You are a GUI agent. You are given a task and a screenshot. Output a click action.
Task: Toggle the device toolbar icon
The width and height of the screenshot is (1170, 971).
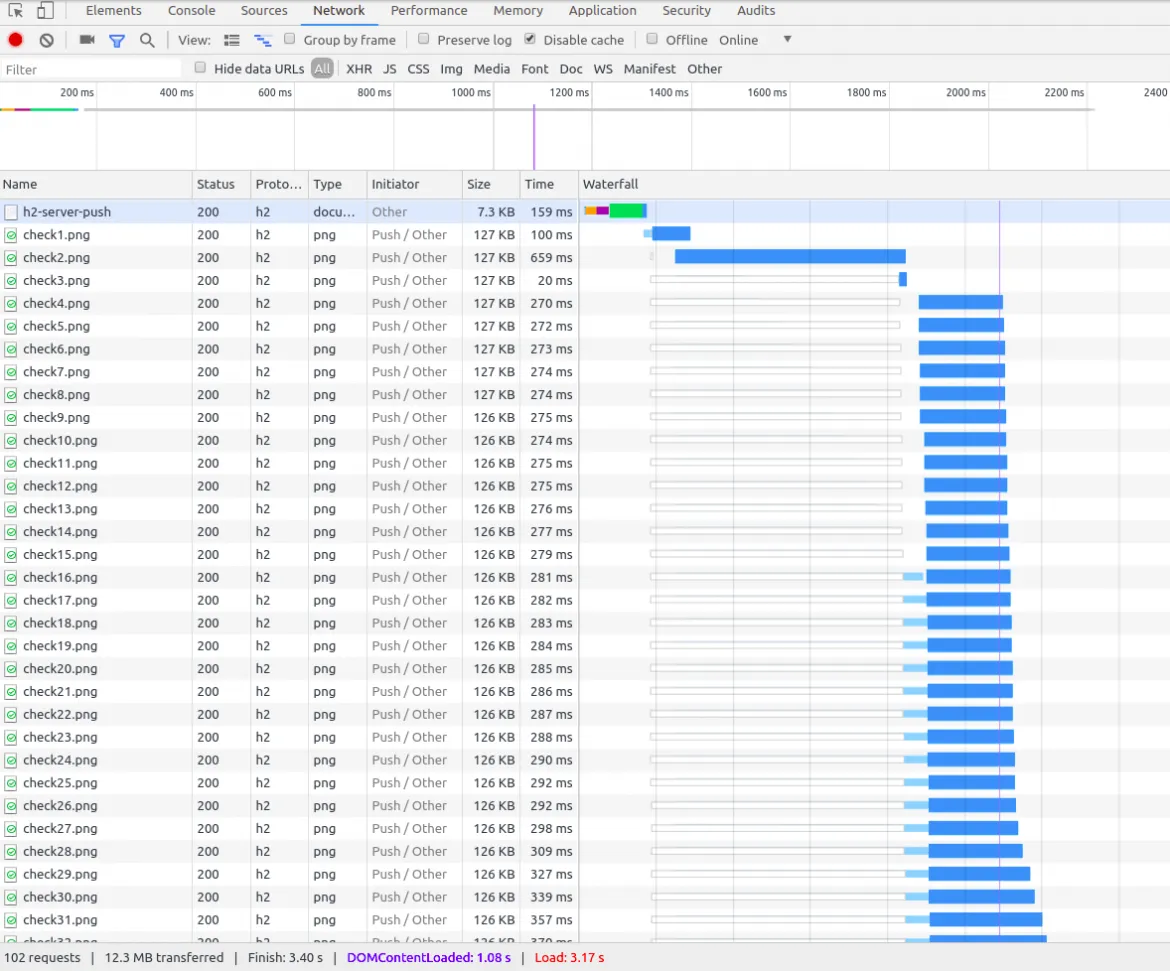tap(46, 10)
